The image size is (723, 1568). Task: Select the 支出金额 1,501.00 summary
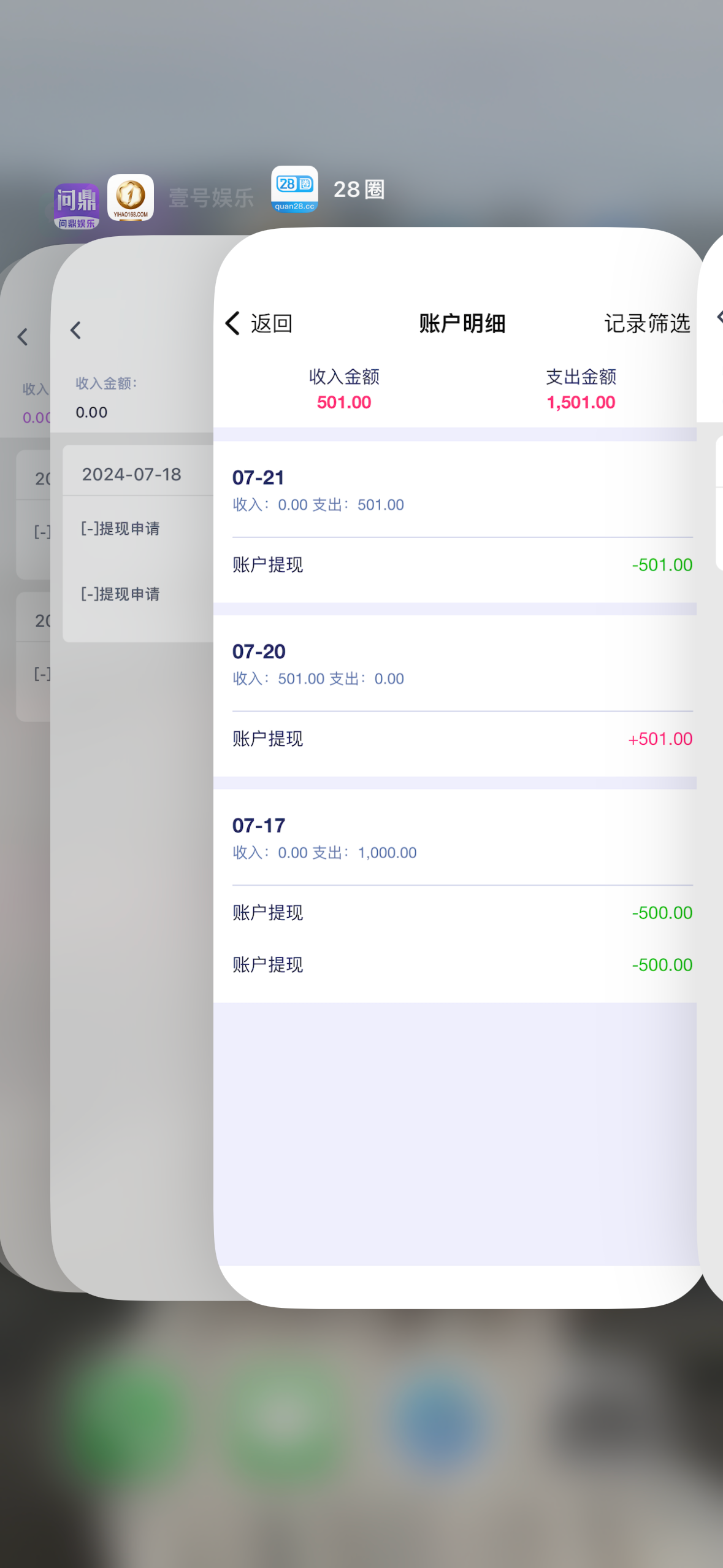click(581, 390)
